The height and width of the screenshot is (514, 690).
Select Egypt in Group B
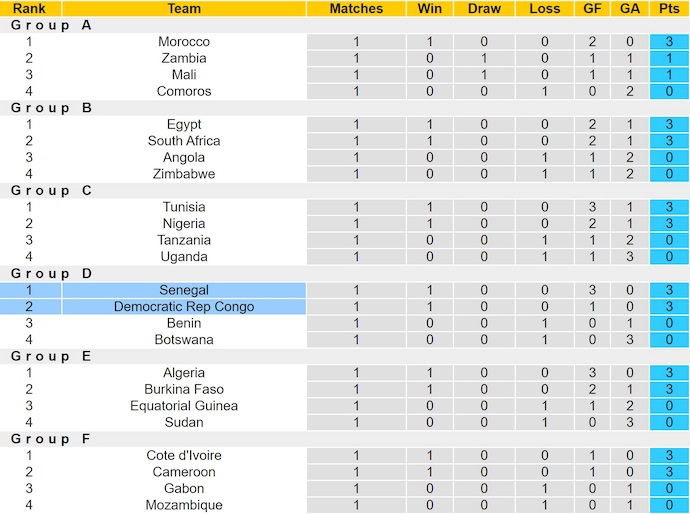tap(184, 124)
